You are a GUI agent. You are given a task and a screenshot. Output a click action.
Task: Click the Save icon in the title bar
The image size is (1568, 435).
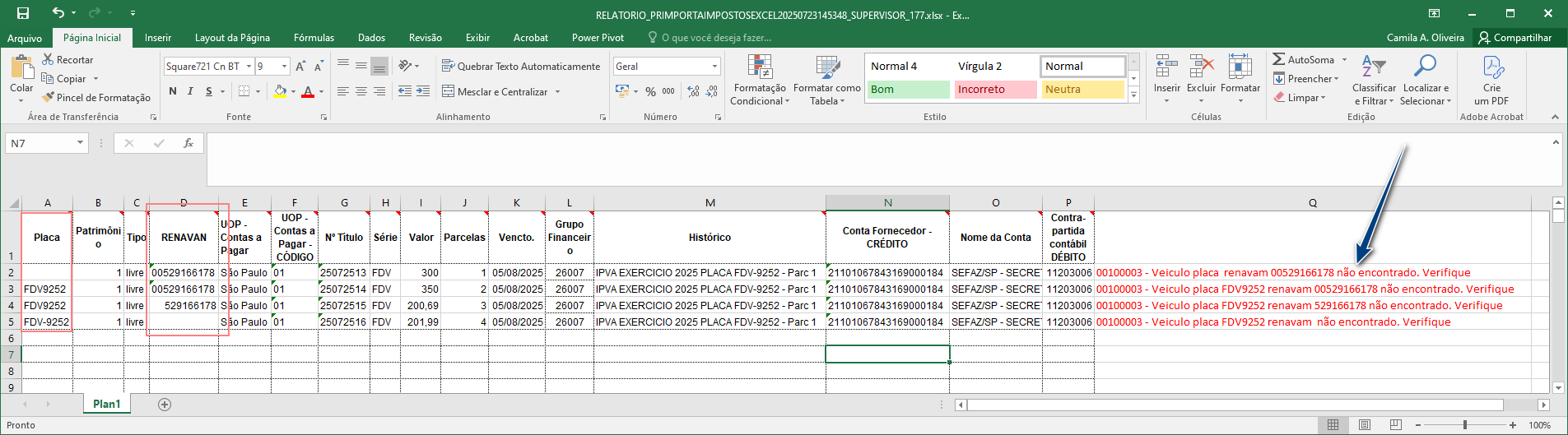23,13
